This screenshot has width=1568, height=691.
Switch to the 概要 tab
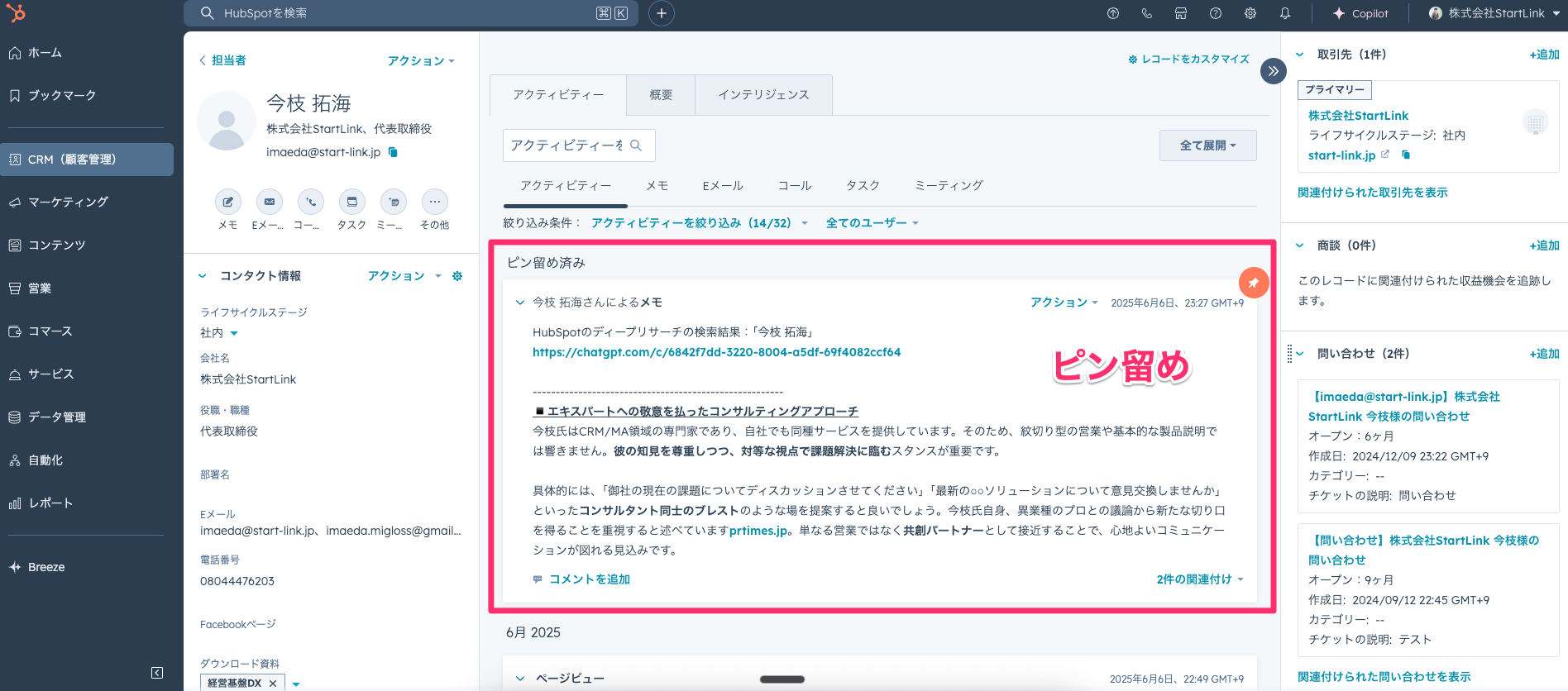[x=661, y=95]
